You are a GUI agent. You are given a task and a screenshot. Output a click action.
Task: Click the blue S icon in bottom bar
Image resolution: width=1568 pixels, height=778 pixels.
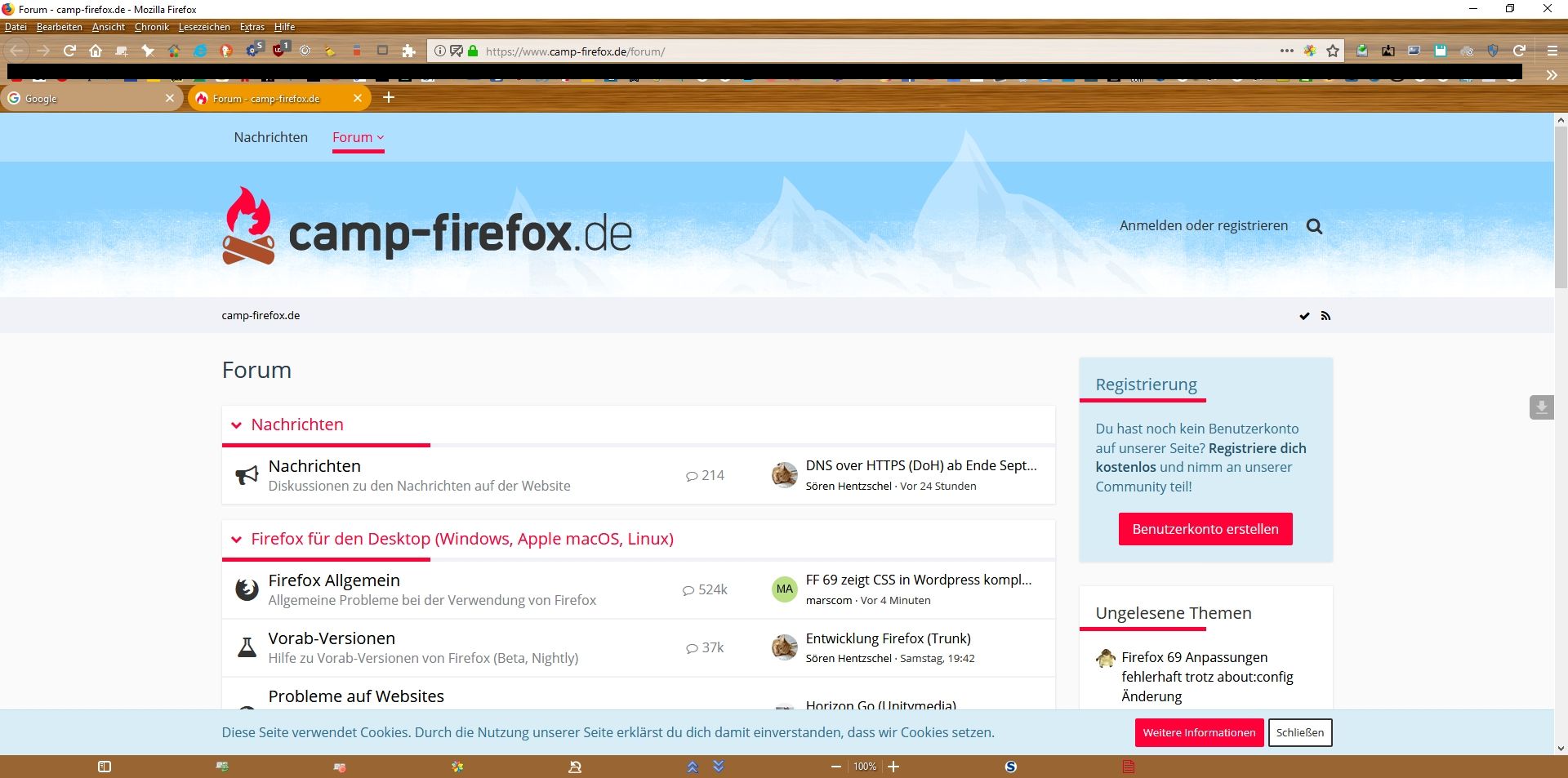pos(1011,767)
